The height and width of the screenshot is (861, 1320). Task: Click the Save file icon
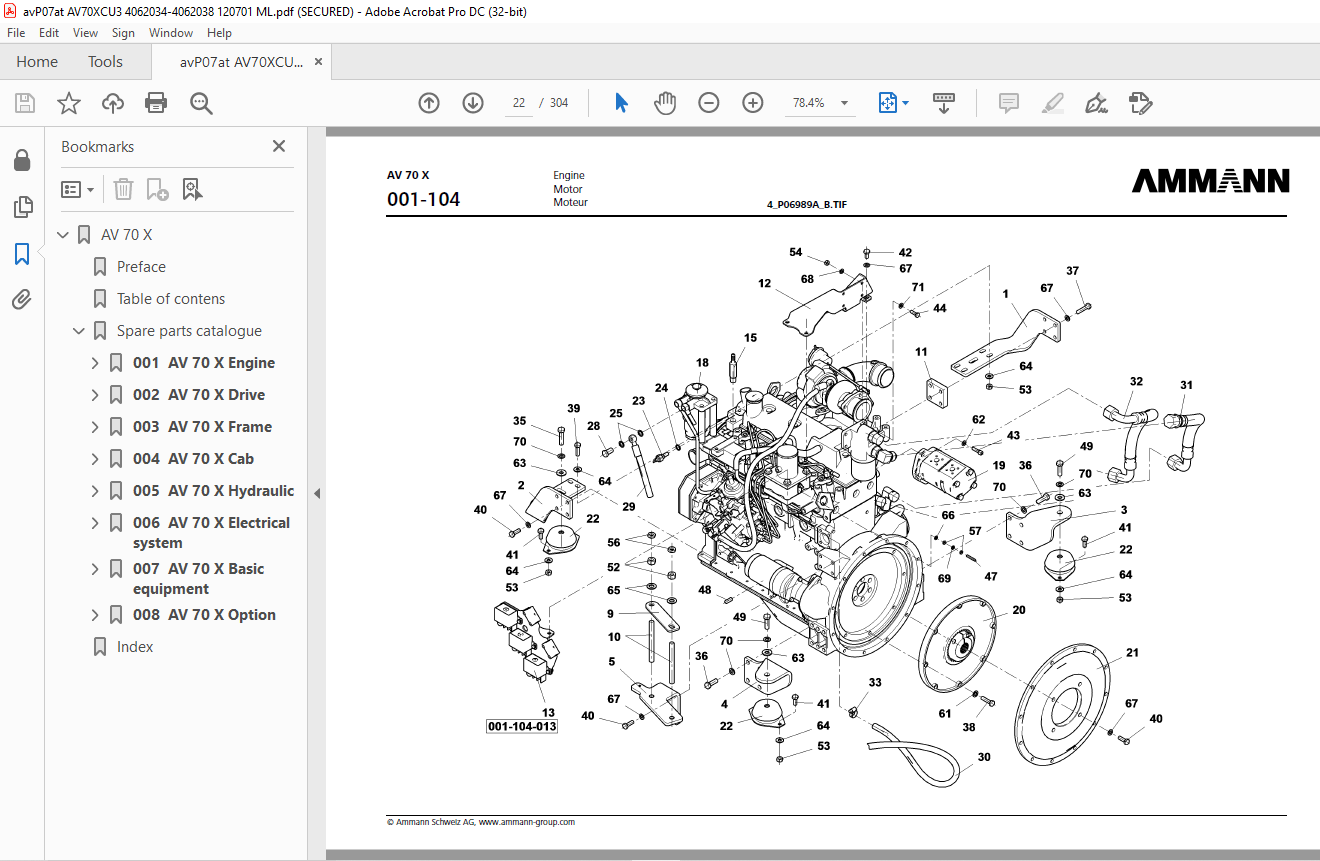pos(25,103)
